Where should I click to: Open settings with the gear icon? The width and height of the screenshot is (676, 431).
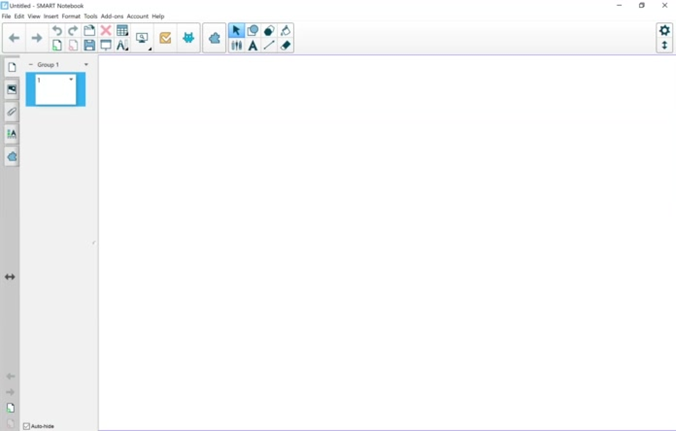(x=664, y=31)
